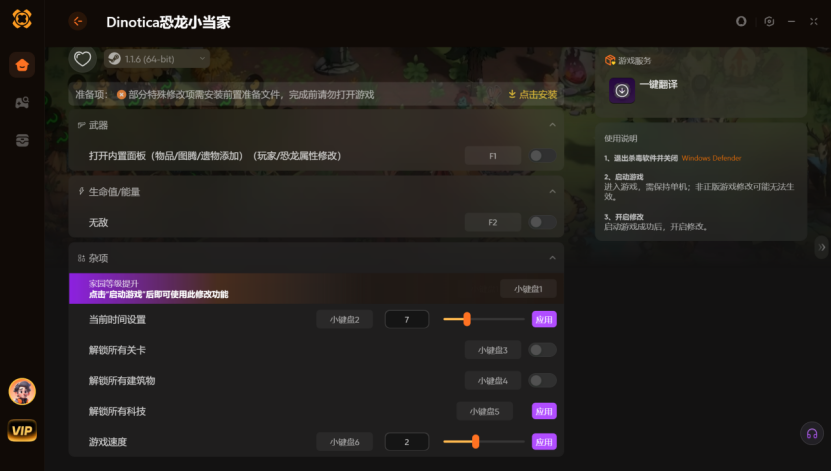The height and width of the screenshot is (471, 831).
Task: Collapse the 武器 section
Action: click(552, 125)
